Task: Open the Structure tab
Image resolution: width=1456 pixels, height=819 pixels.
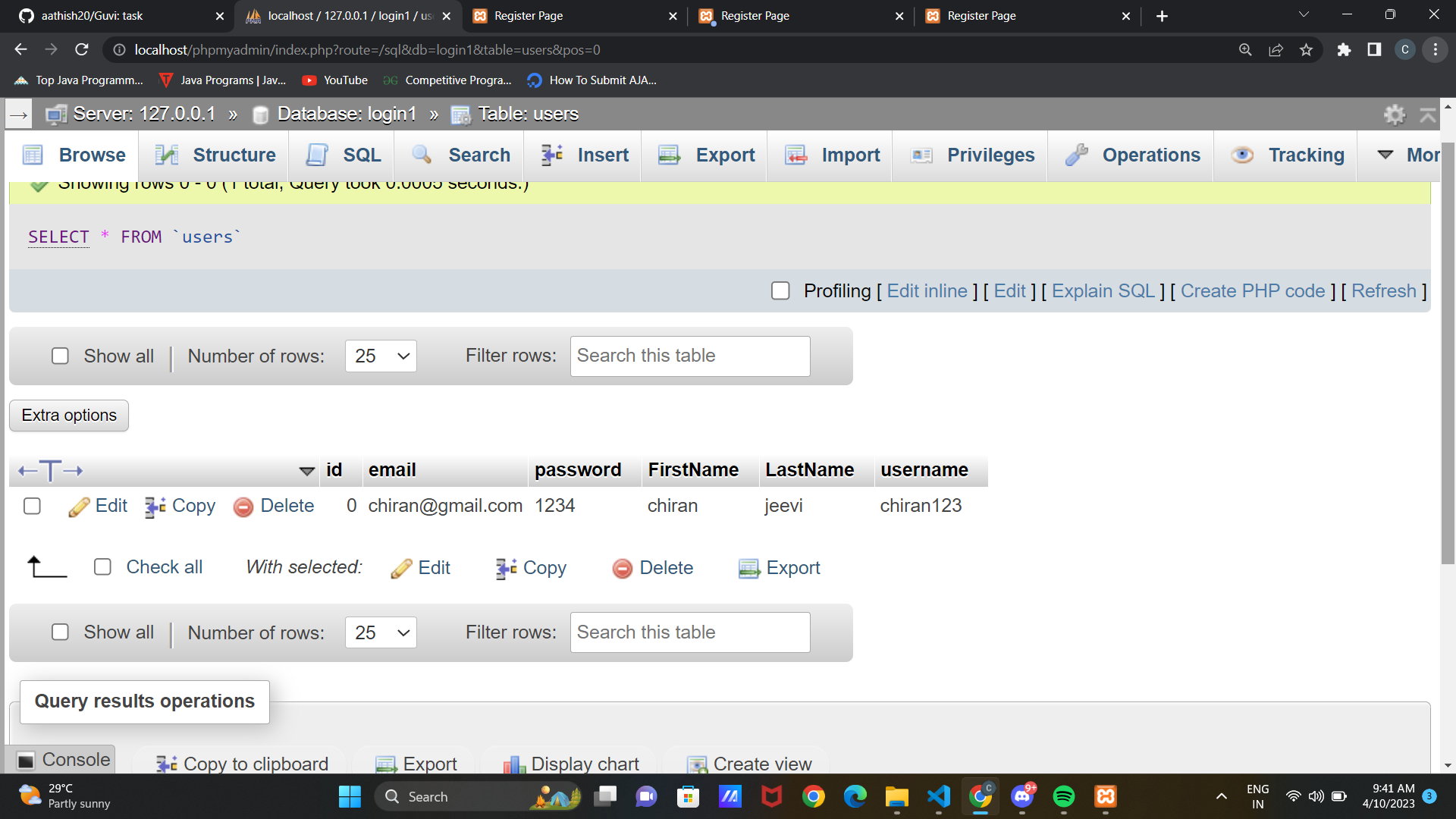Action: click(x=215, y=155)
